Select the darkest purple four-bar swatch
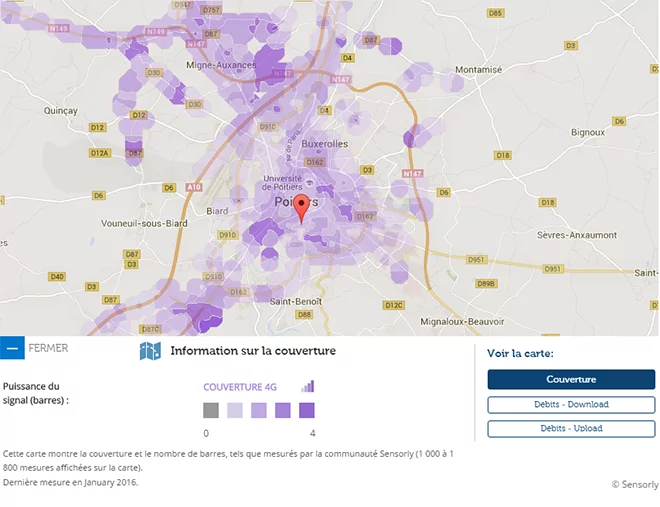The width and height of the screenshot is (660, 507). point(307,410)
